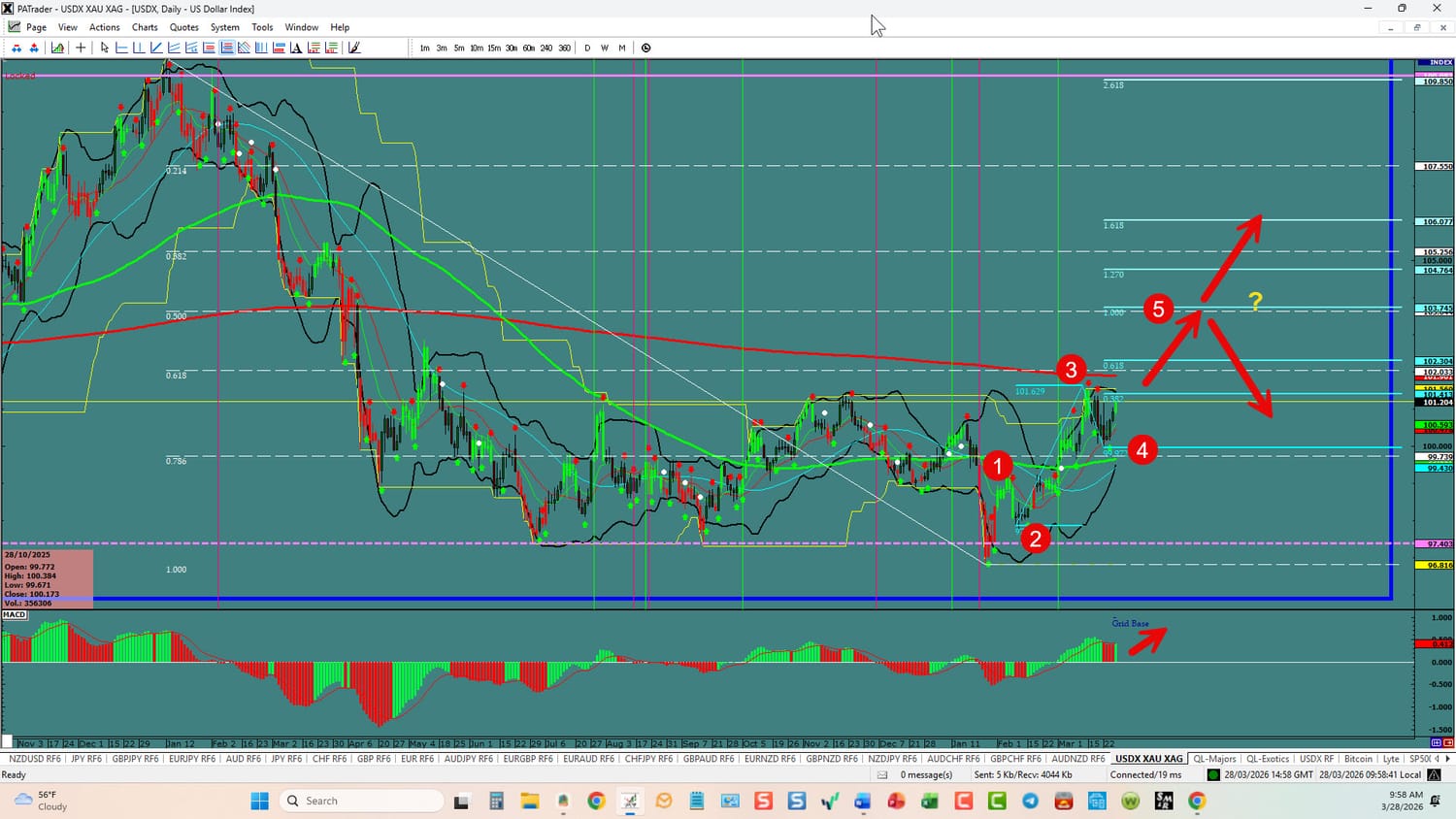Toggle the Daily (D) timeframe
The width and height of the screenshot is (1456, 819).
[587, 48]
